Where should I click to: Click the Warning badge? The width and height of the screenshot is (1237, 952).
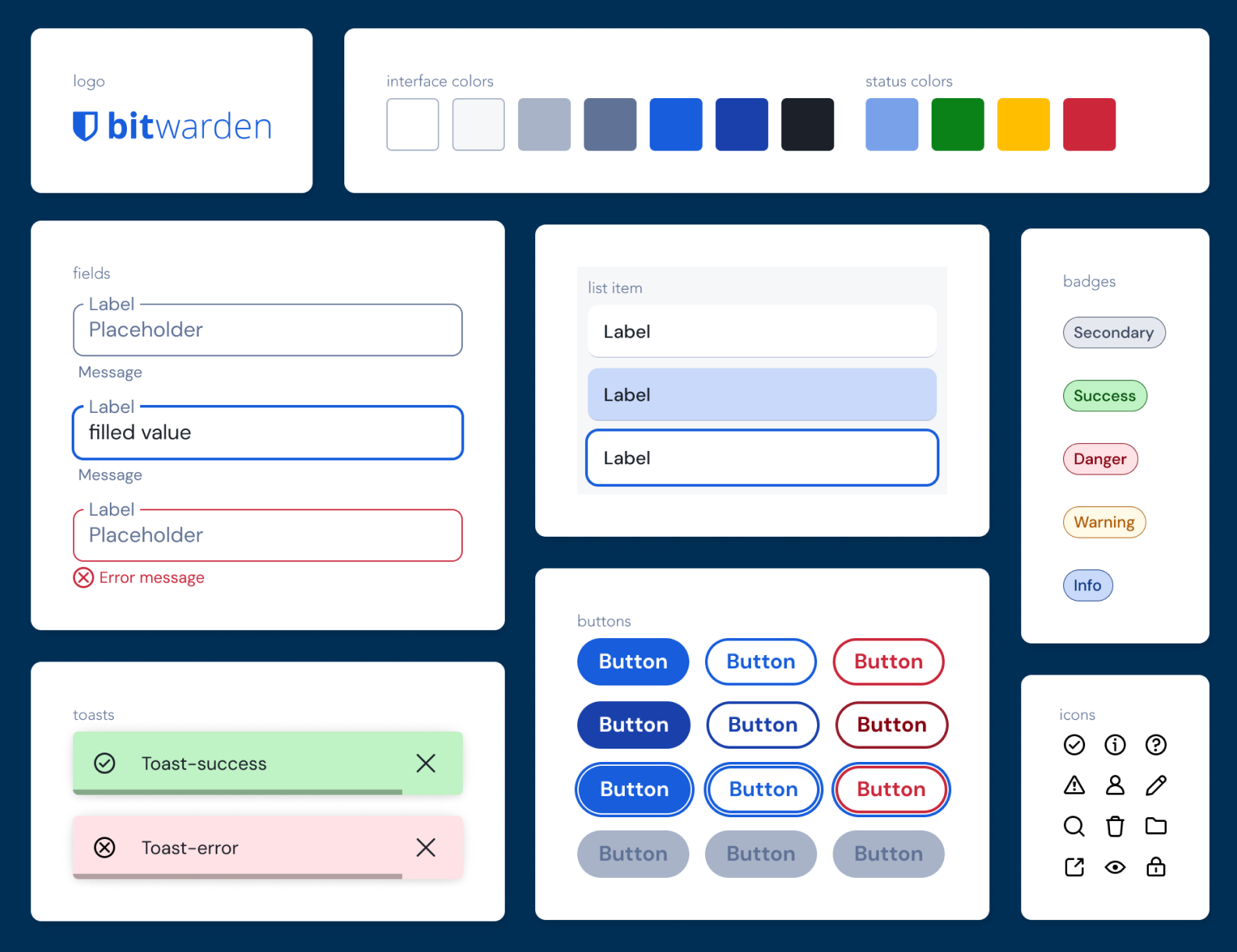click(x=1104, y=522)
